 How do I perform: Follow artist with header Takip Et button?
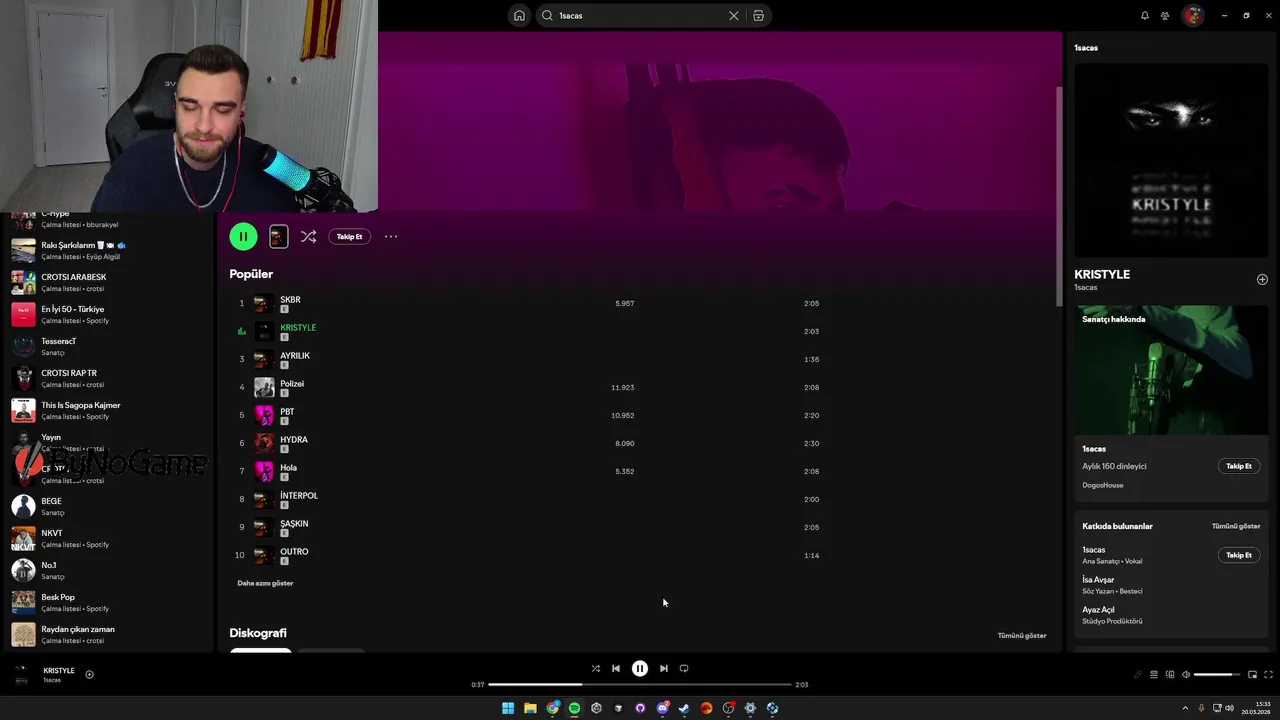[349, 236]
